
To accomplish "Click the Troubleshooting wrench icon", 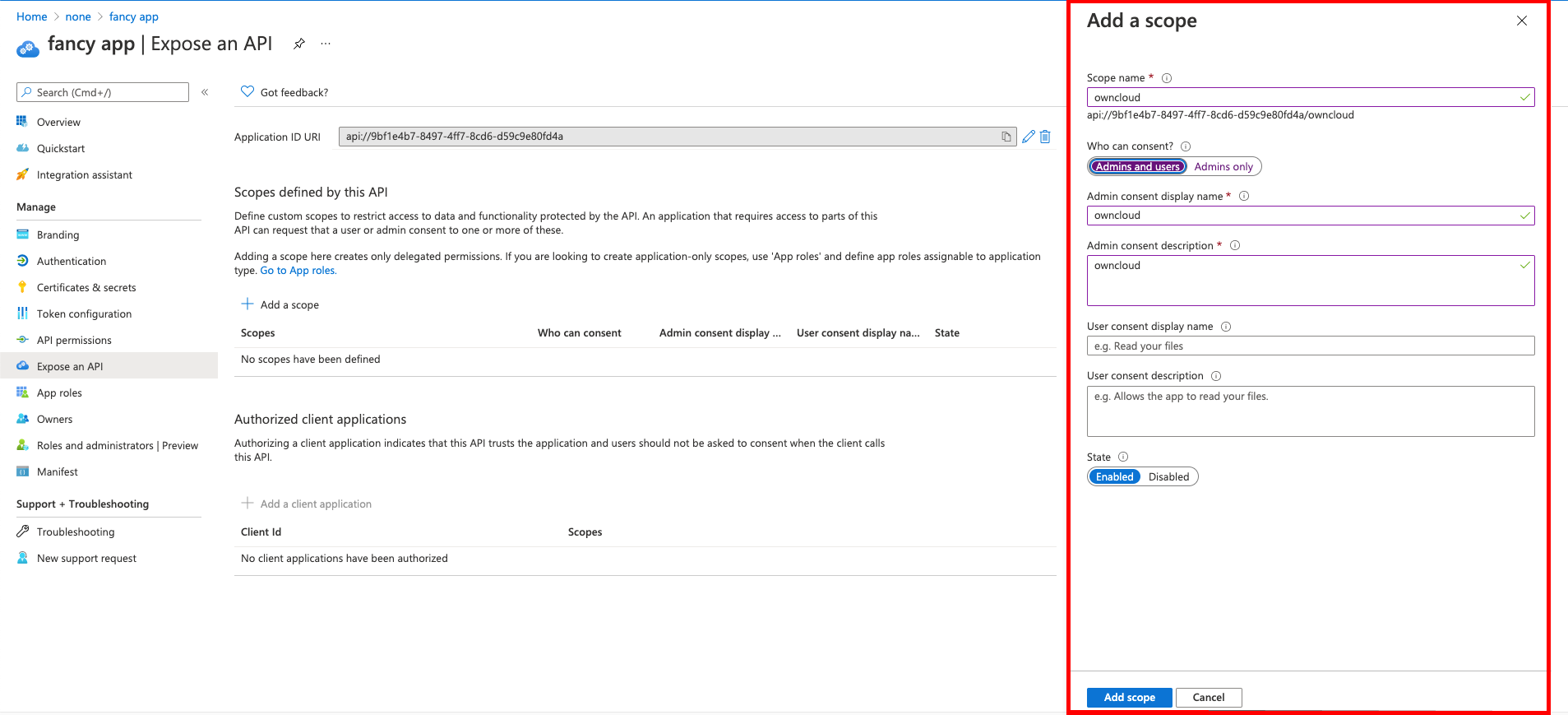I will pyautogui.click(x=22, y=532).
